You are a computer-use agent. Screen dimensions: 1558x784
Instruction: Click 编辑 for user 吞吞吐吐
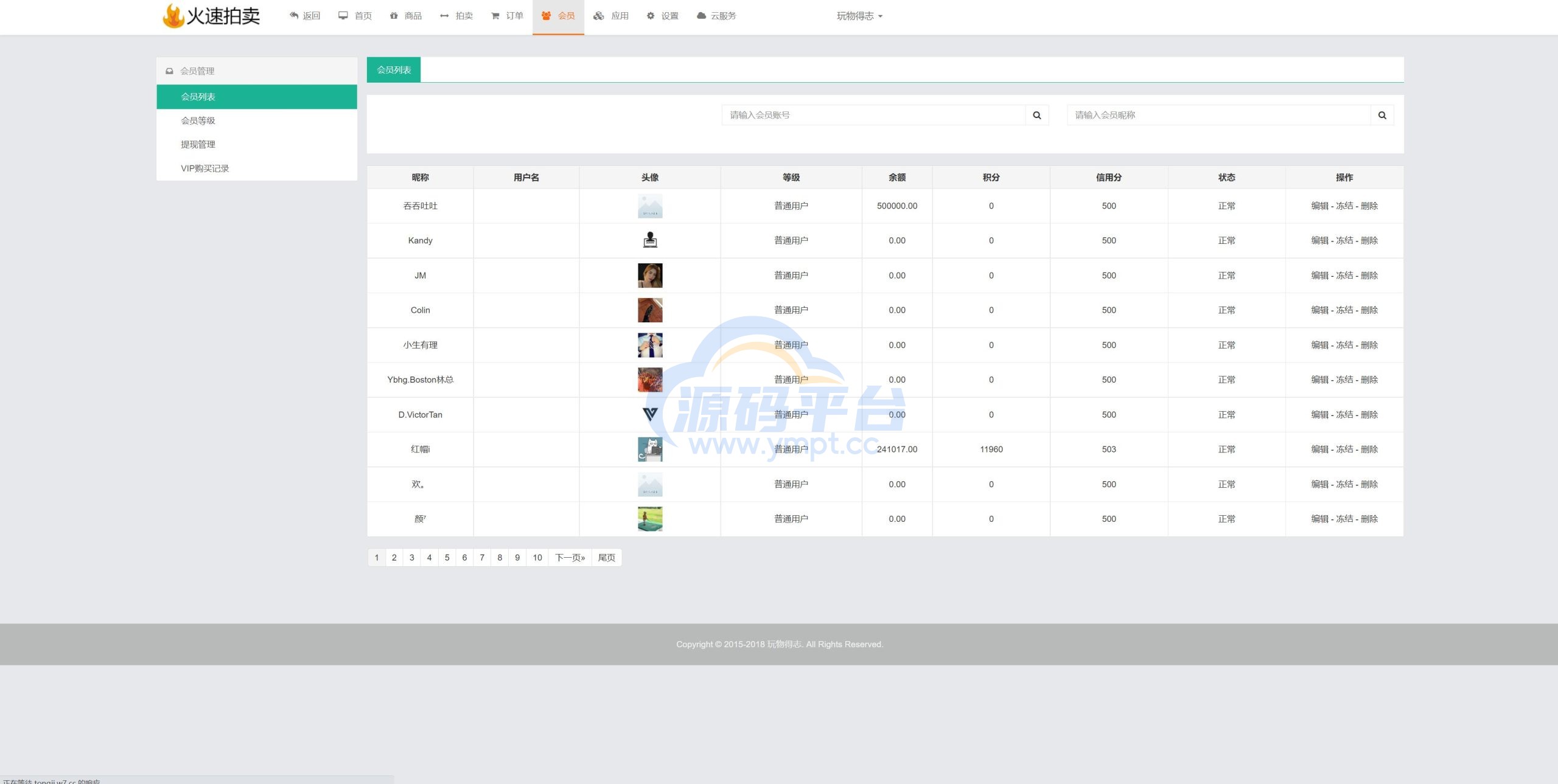(1319, 206)
